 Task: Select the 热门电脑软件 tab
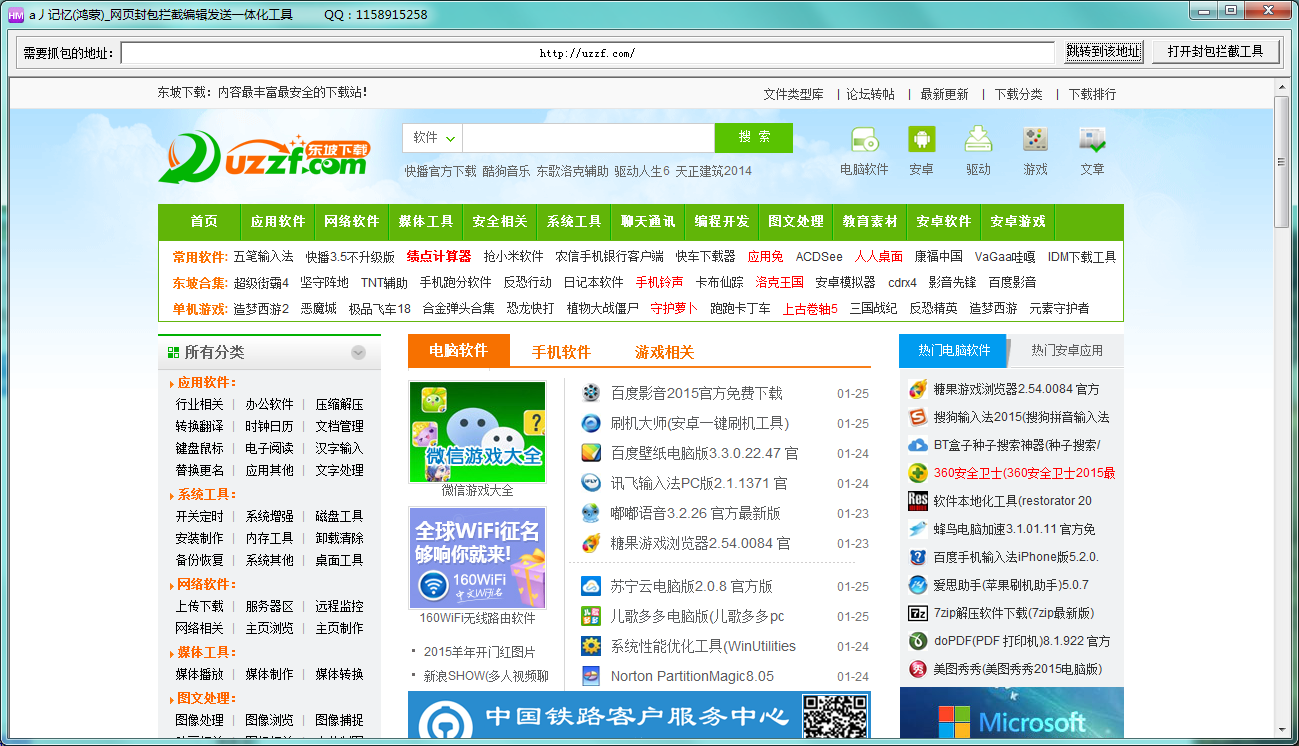pyautogui.click(x=953, y=350)
